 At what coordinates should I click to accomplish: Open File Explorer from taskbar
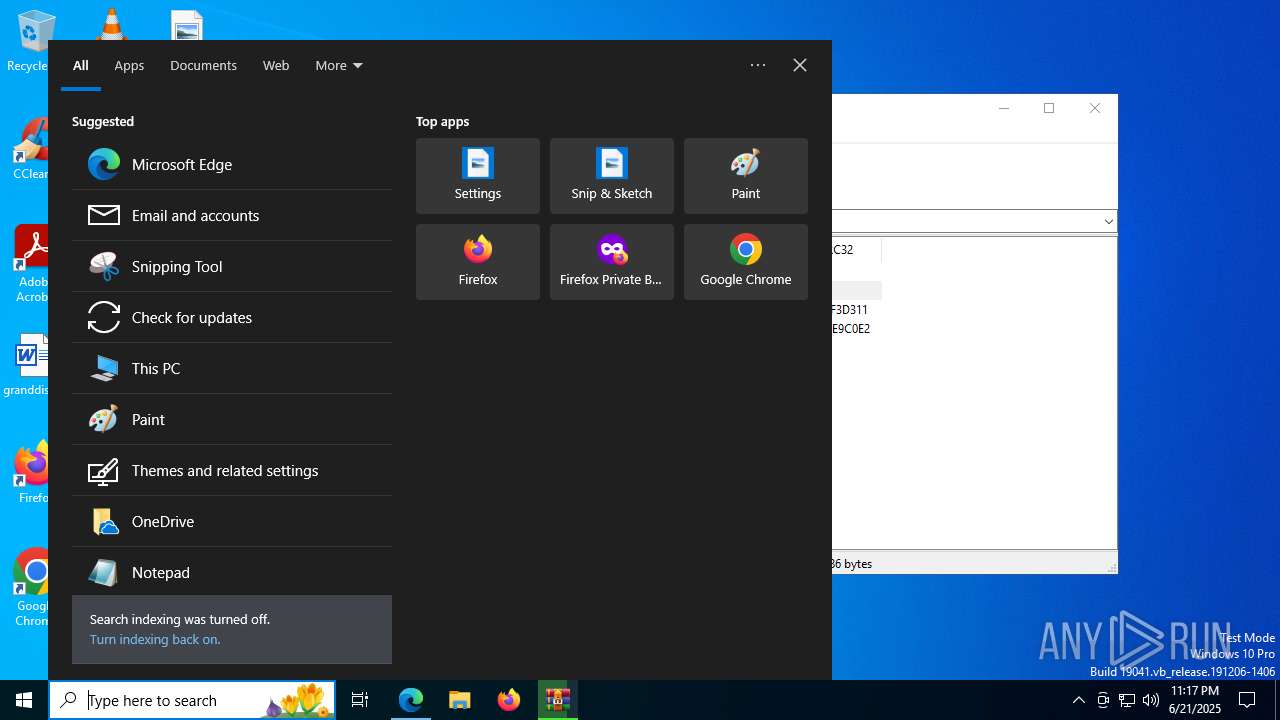(460, 700)
